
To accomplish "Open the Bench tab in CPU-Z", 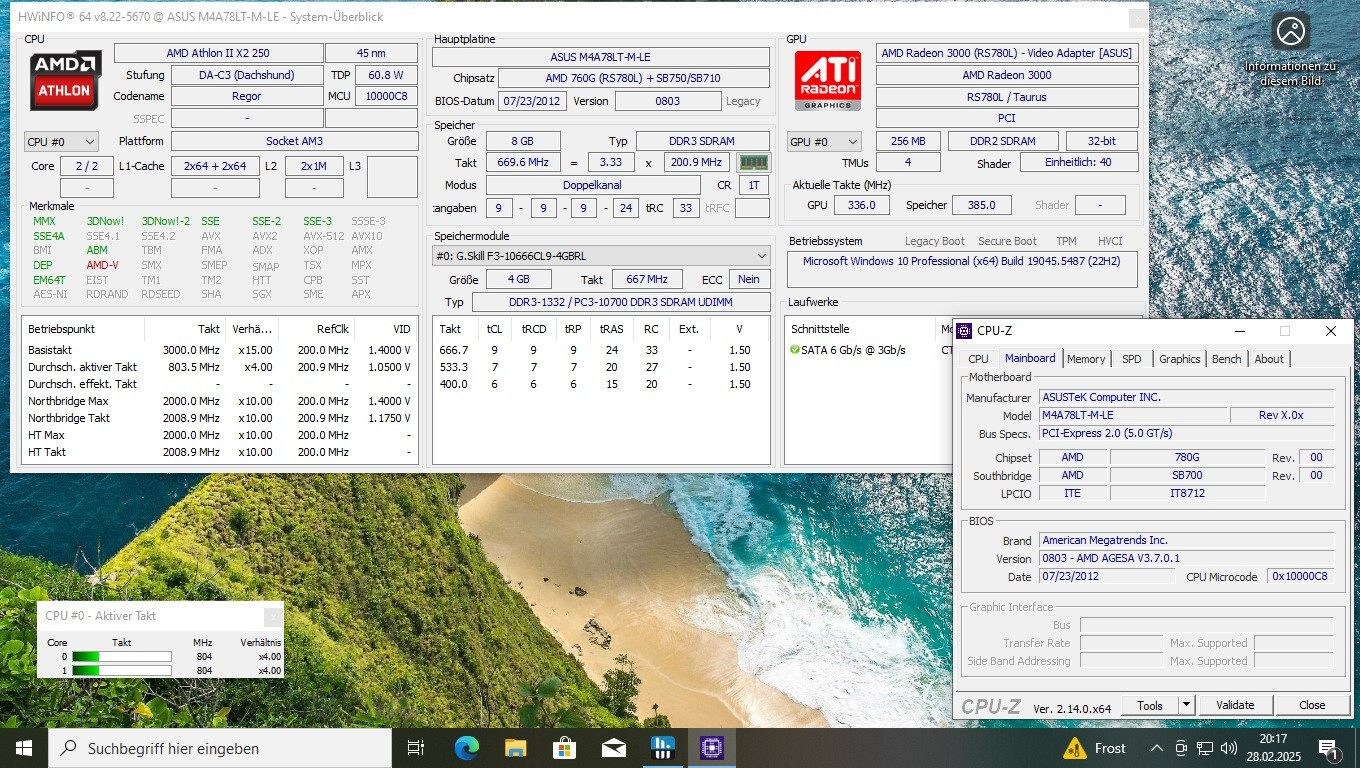I will [1226, 359].
